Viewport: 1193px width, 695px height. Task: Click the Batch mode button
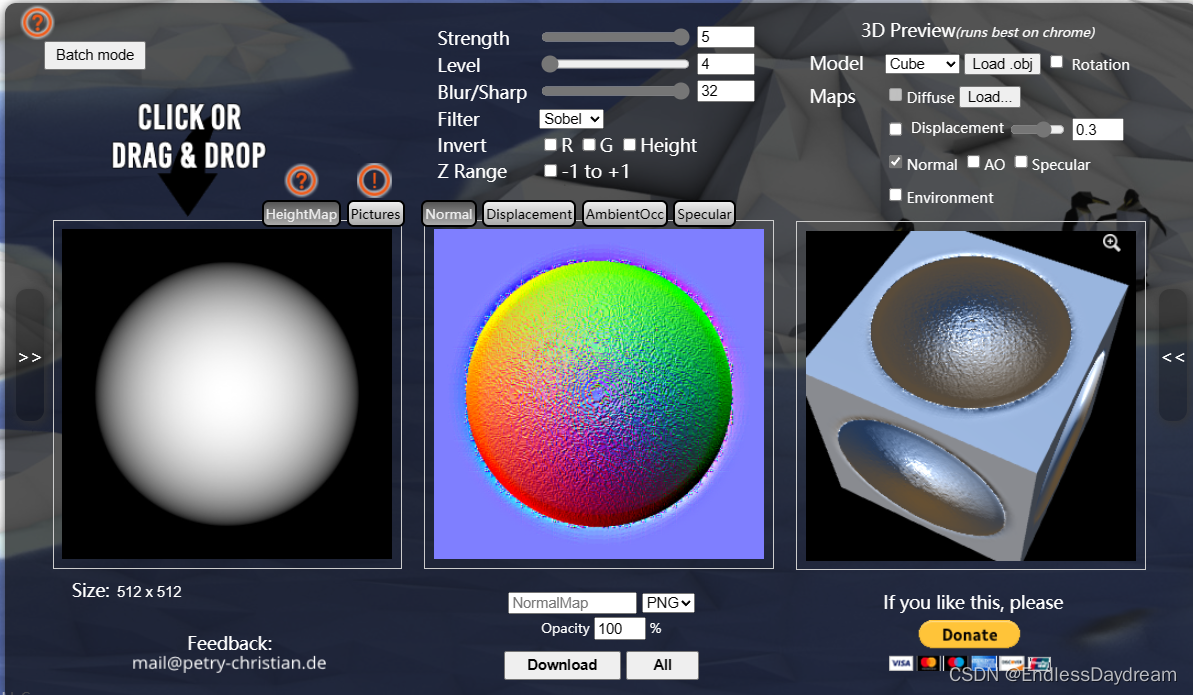(94, 55)
